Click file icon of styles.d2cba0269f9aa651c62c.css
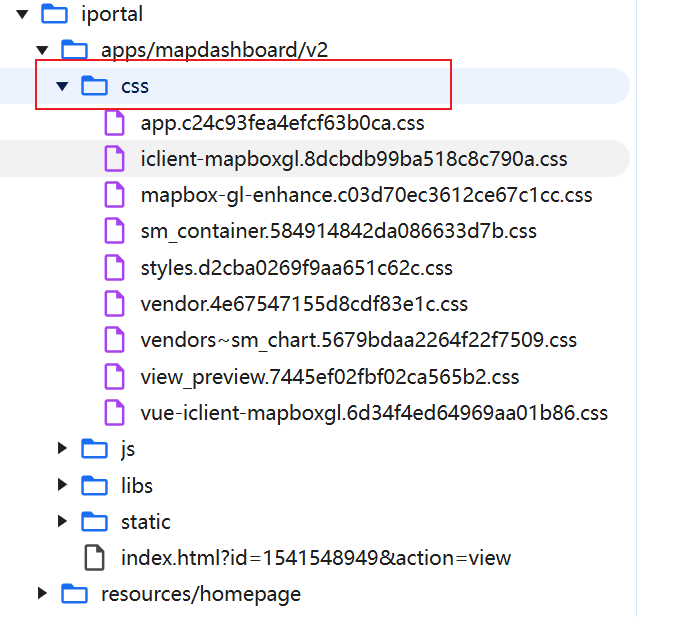 [x=114, y=267]
